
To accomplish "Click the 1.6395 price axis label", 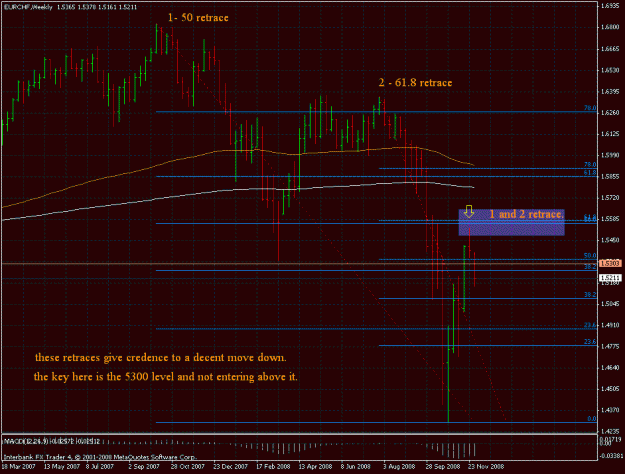I will coord(610,91).
